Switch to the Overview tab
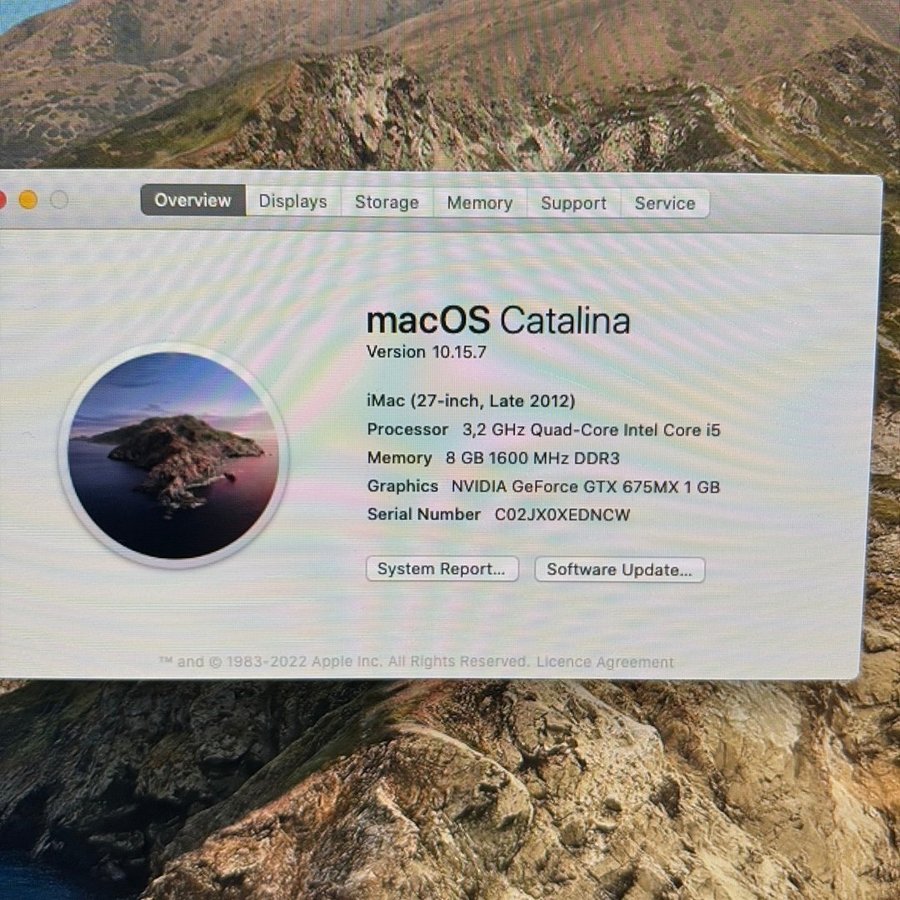 coord(192,200)
